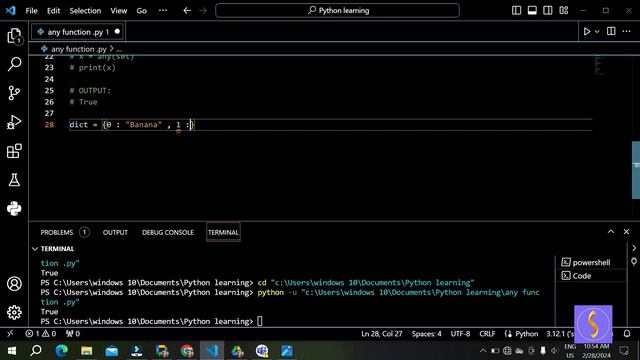Click errors and warnings status indicator
This screenshot has height=360, width=640.
pyautogui.click(x=40, y=333)
